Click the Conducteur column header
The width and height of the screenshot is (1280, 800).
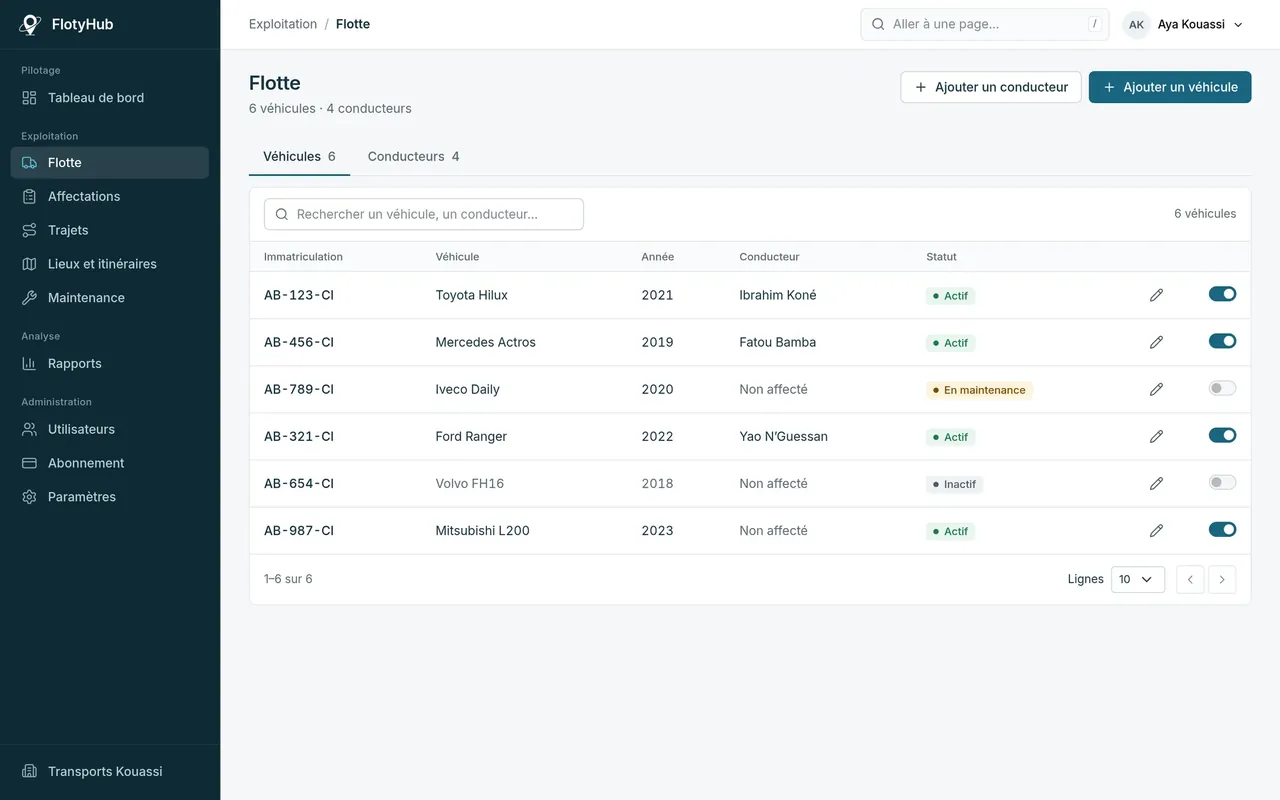tap(769, 257)
